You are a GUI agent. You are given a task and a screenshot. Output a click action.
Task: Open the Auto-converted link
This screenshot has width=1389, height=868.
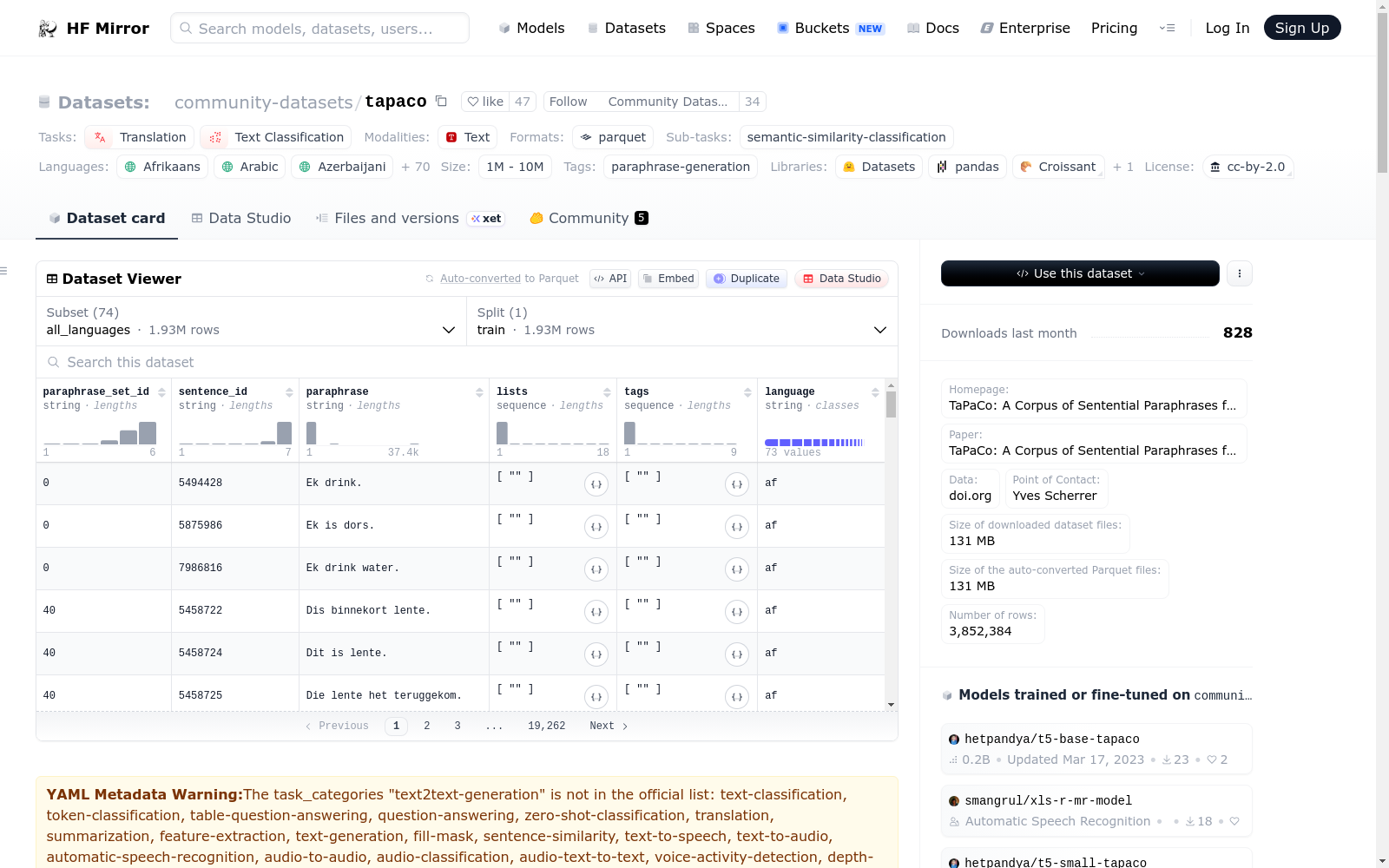(x=480, y=279)
